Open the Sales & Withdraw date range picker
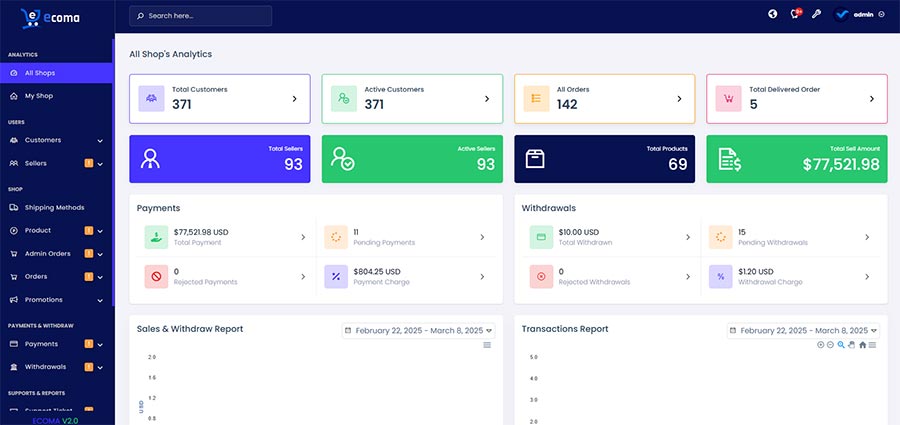This screenshot has width=900, height=425. point(418,330)
